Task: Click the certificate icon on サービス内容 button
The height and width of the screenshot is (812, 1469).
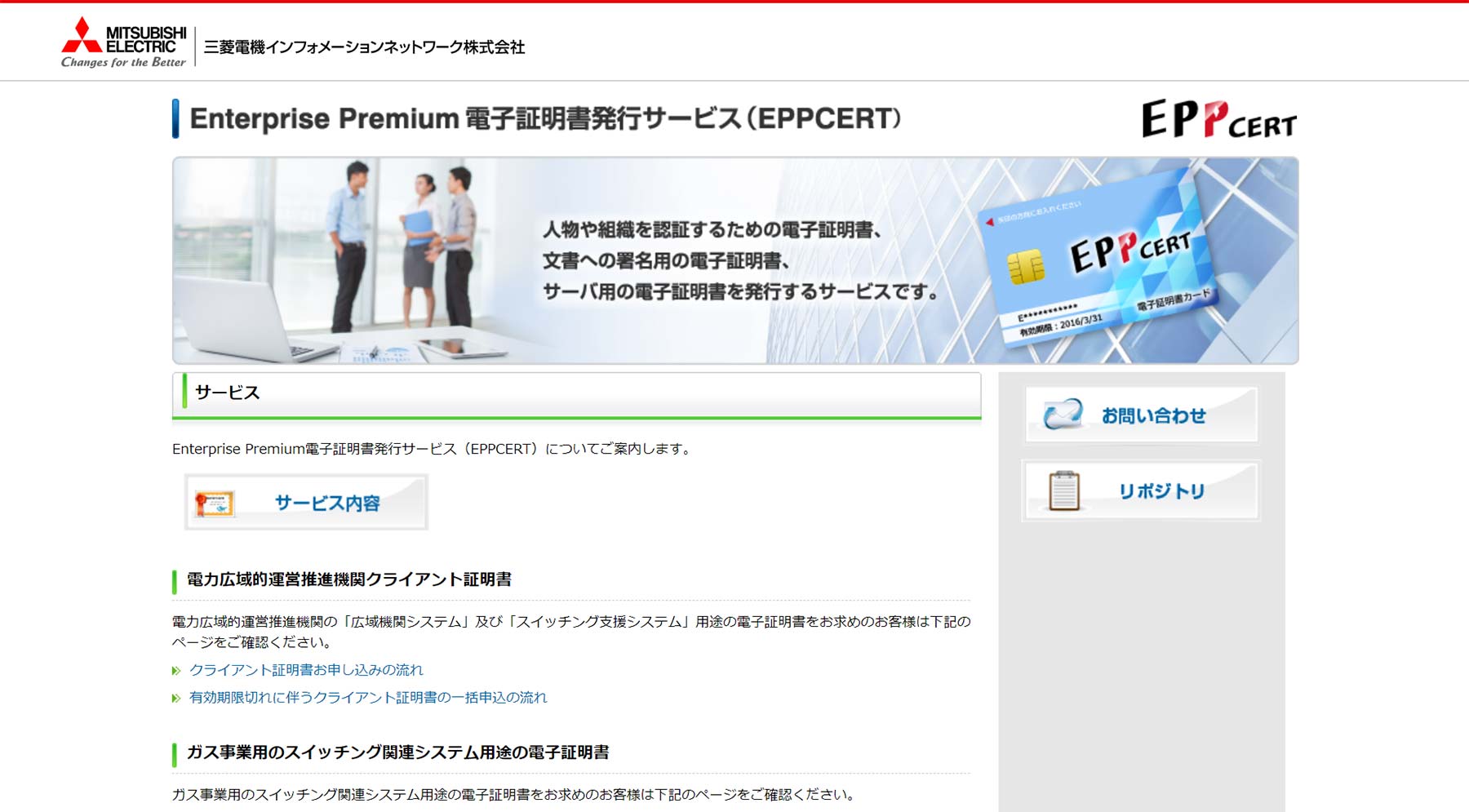Action: 215,504
